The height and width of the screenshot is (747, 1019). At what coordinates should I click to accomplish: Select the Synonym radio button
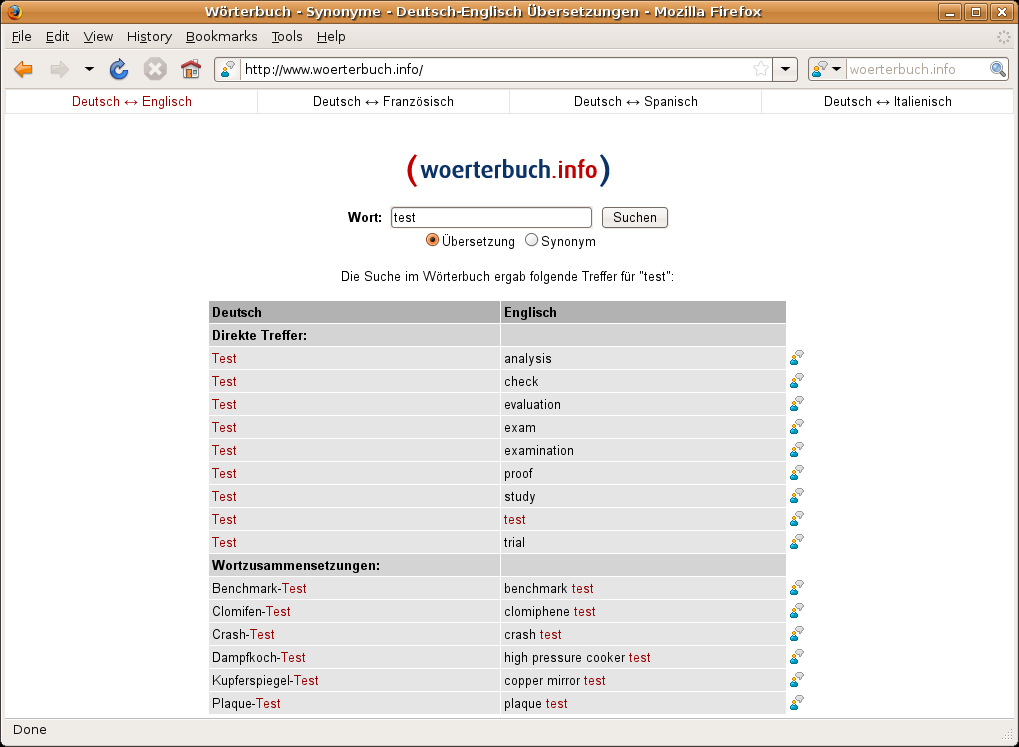(x=532, y=240)
